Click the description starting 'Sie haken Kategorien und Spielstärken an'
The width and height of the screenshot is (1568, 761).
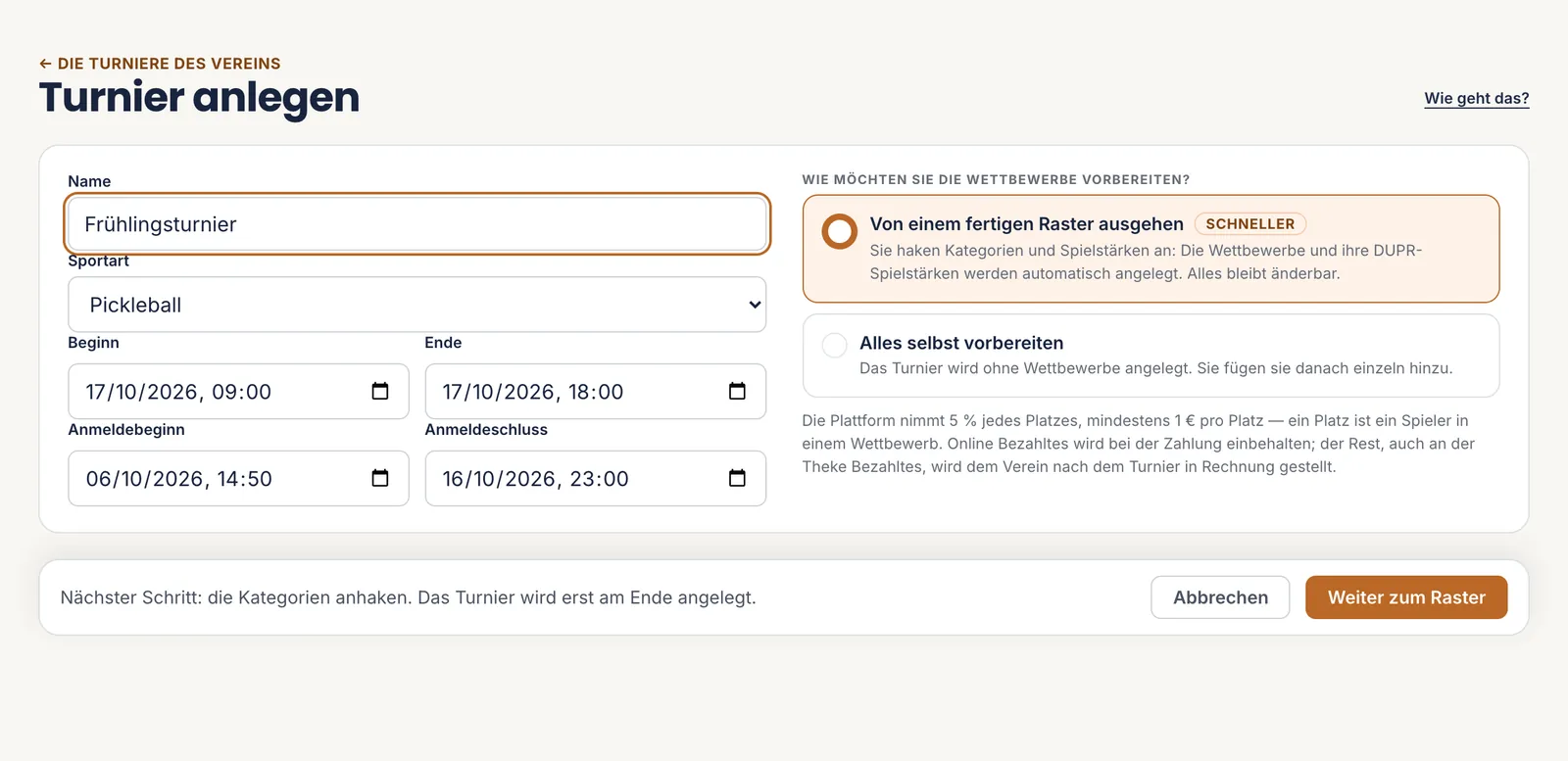click(1146, 262)
